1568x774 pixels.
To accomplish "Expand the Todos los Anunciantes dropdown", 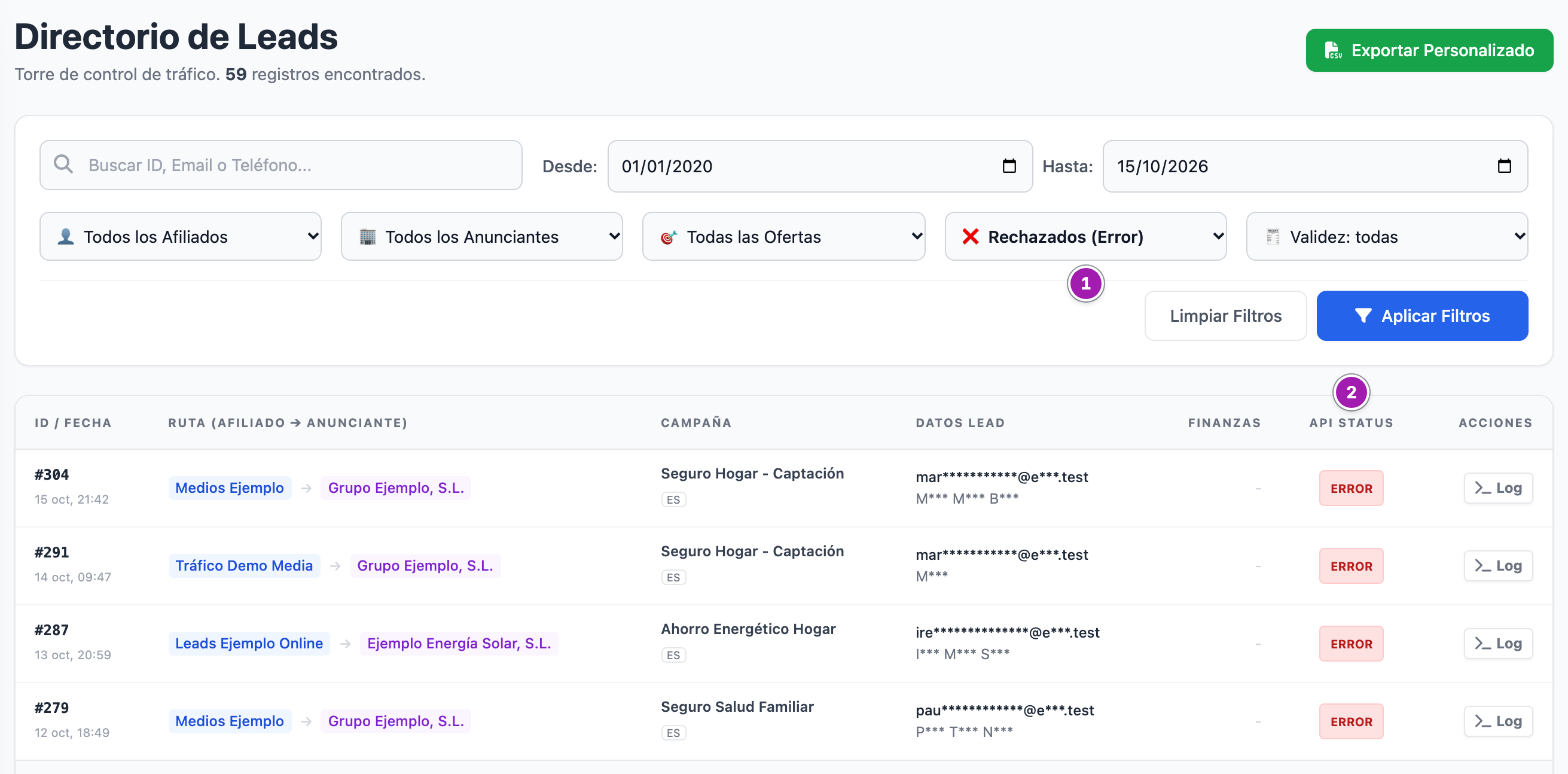I will tap(481, 236).
